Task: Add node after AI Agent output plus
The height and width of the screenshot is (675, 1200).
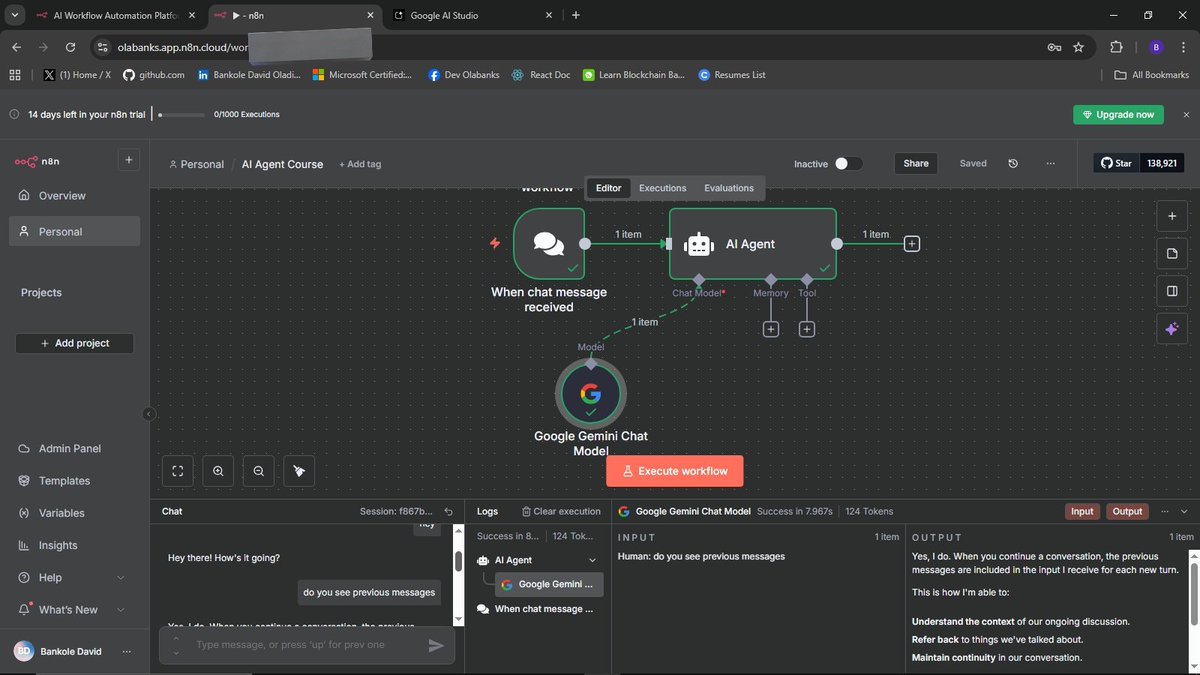Action: [x=912, y=243]
